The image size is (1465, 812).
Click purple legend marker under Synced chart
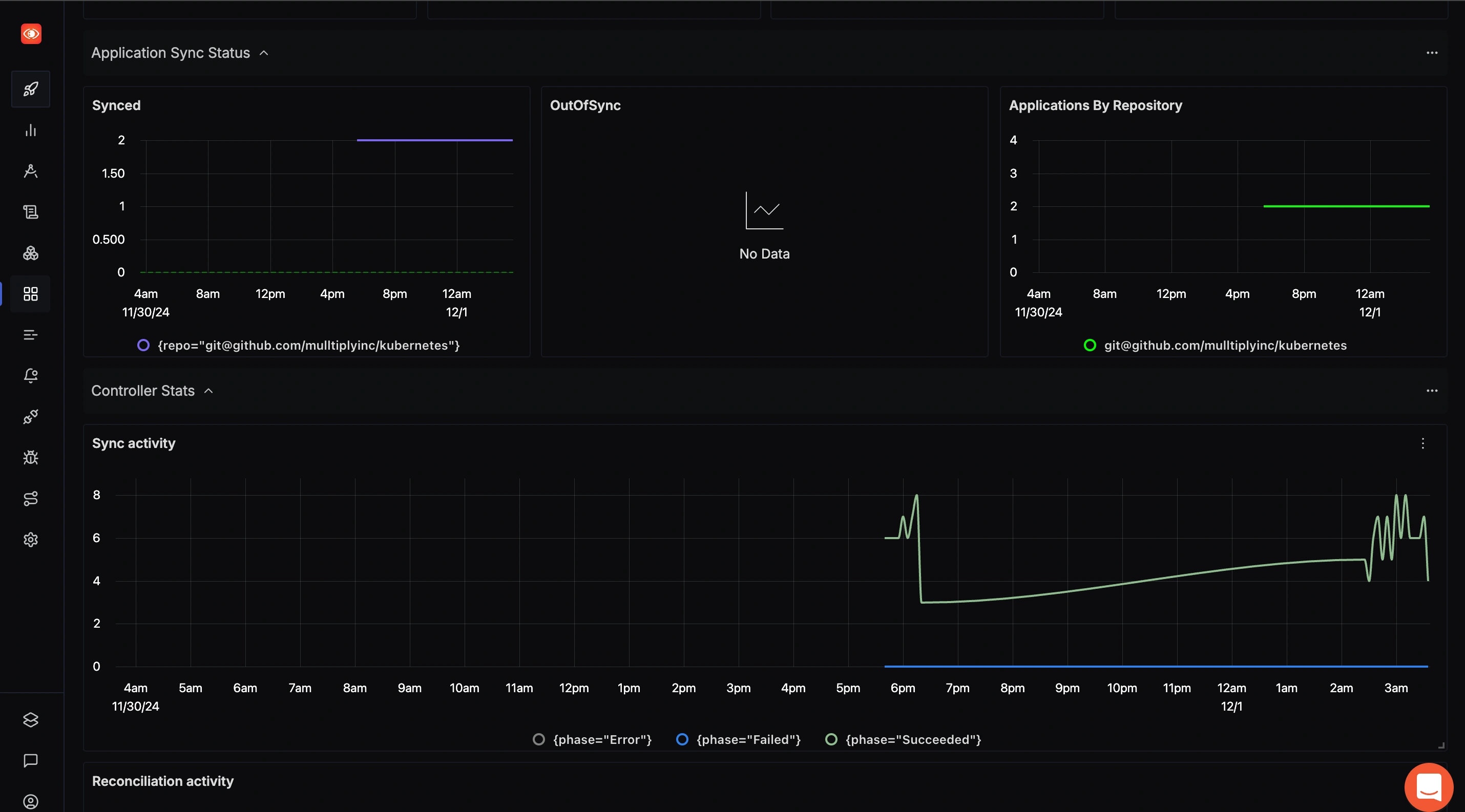[x=143, y=345]
